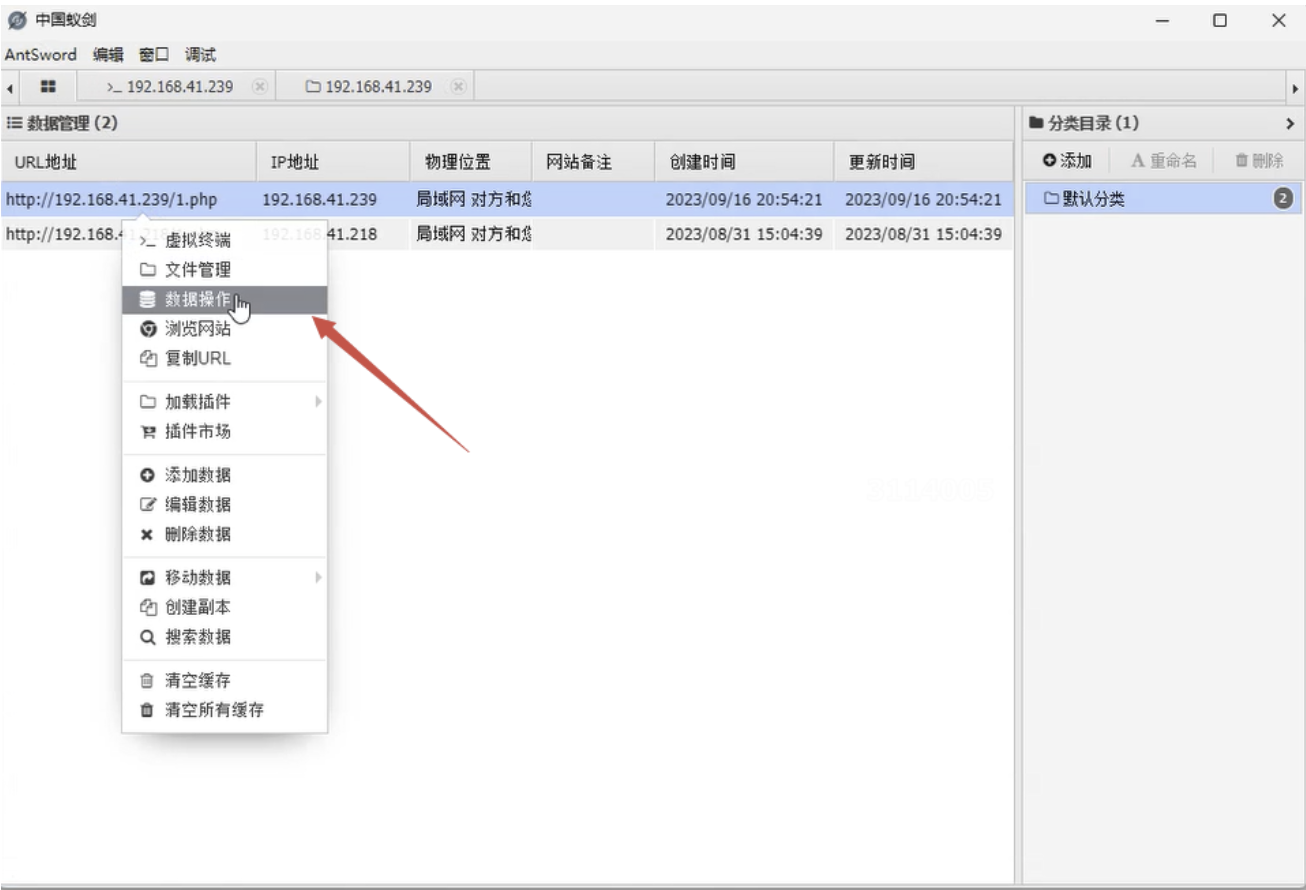Select created time 2023/09/16 20:54:21
1306x890 pixels.
[x=744, y=199]
